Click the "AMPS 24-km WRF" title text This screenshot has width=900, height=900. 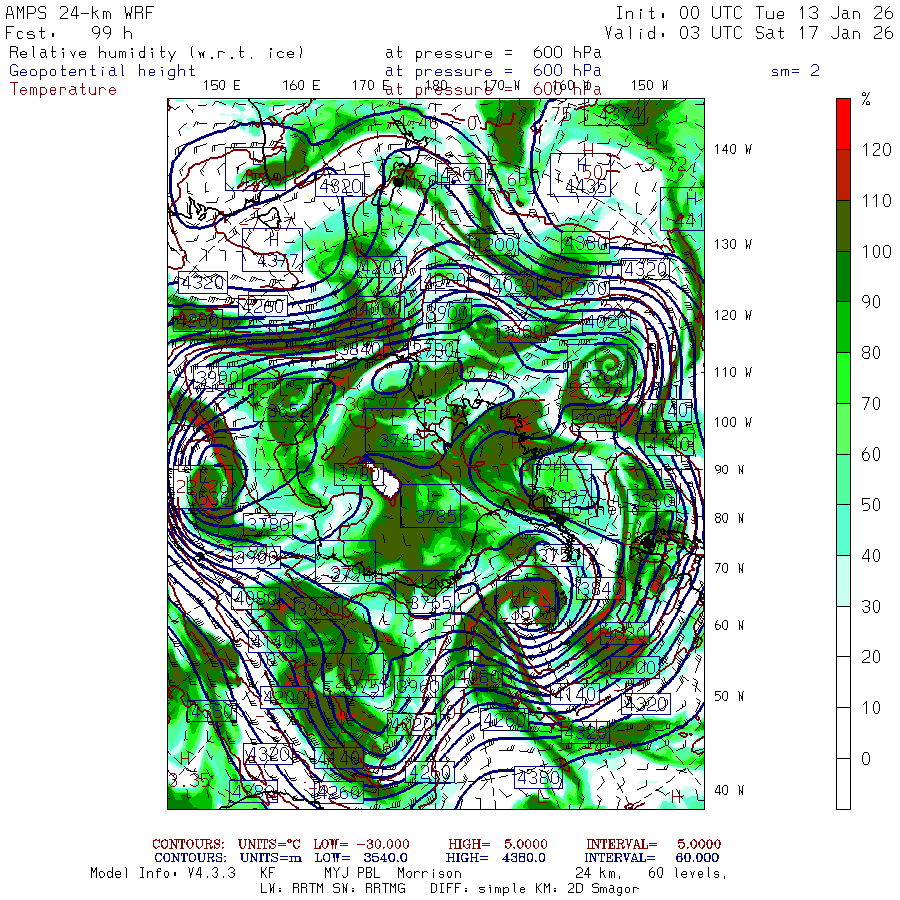pos(70,13)
